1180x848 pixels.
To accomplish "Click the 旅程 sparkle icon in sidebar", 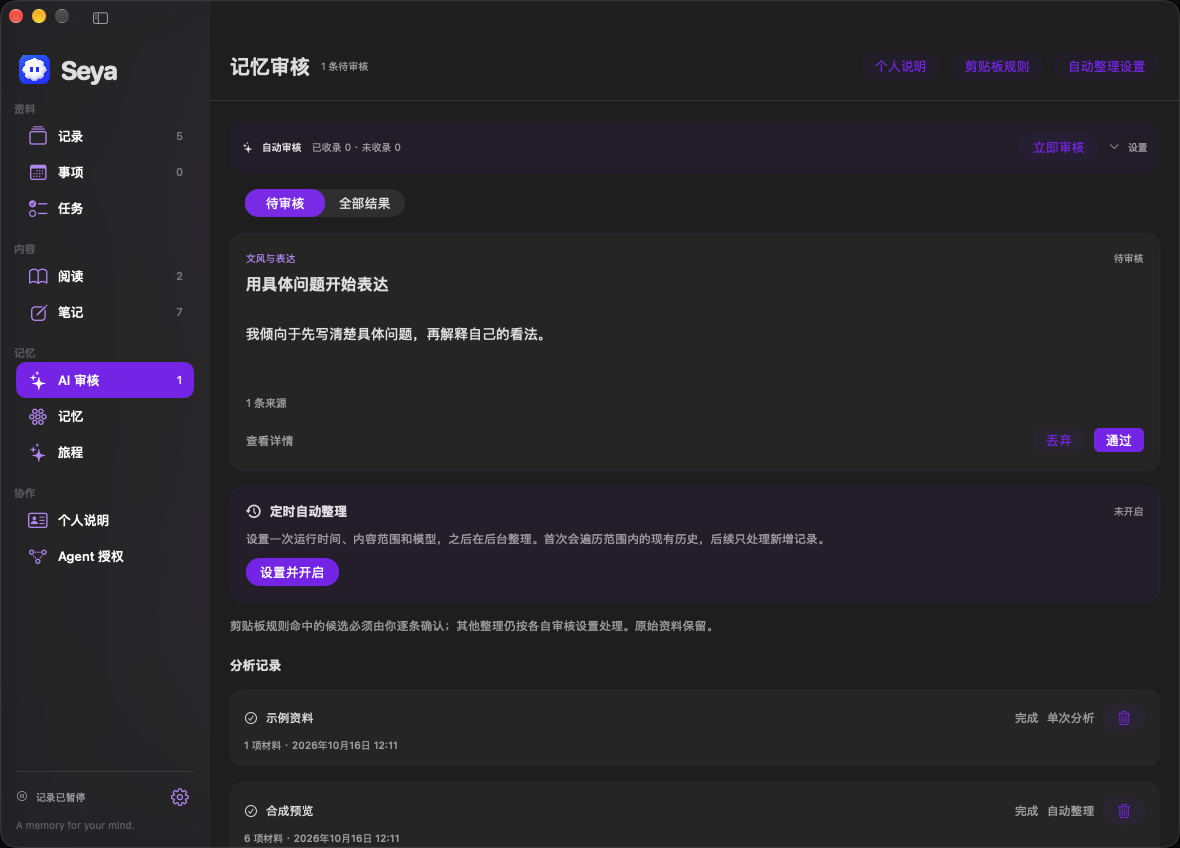I will (38, 452).
